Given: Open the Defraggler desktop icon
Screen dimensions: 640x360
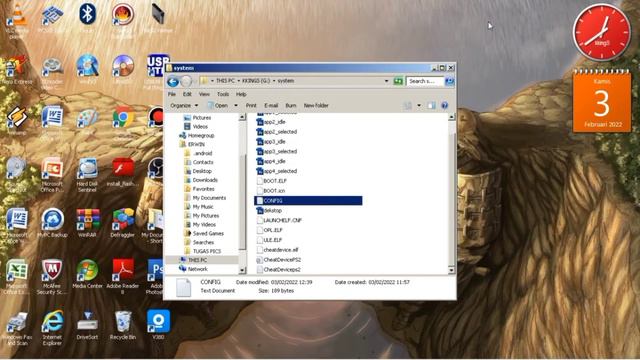Looking at the screenshot, I should pyautogui.click(x=122, y=223).
